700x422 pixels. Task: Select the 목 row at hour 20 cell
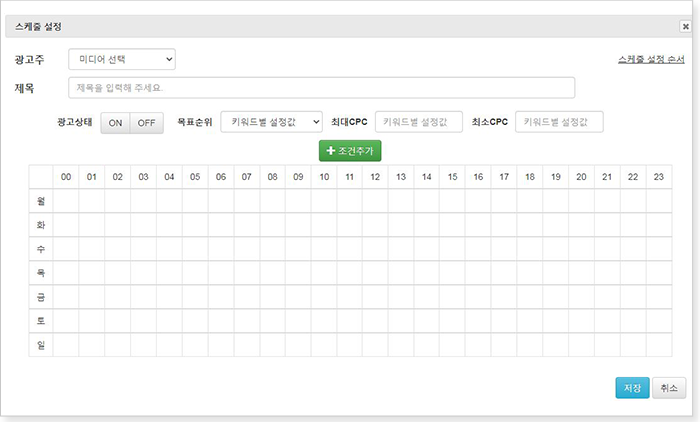coord(581,272)
